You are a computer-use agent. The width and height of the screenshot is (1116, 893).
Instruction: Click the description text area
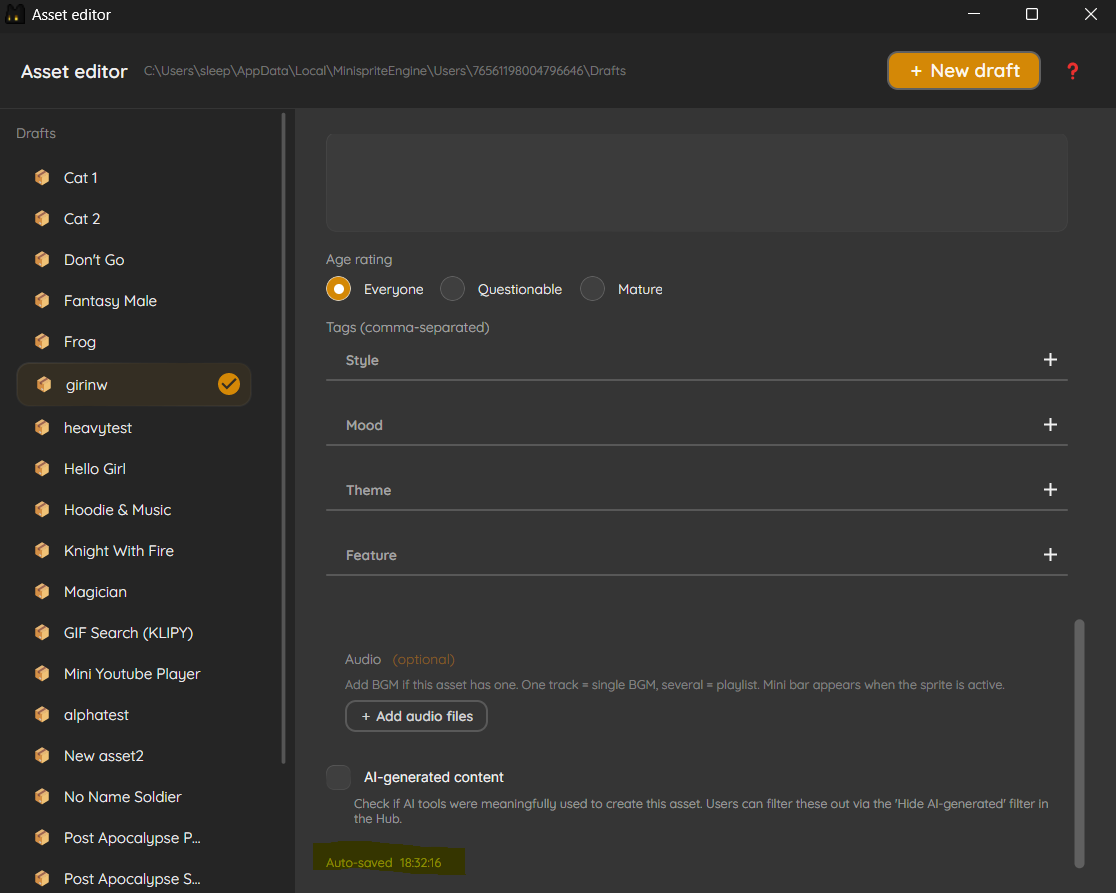tap(697, 182)
